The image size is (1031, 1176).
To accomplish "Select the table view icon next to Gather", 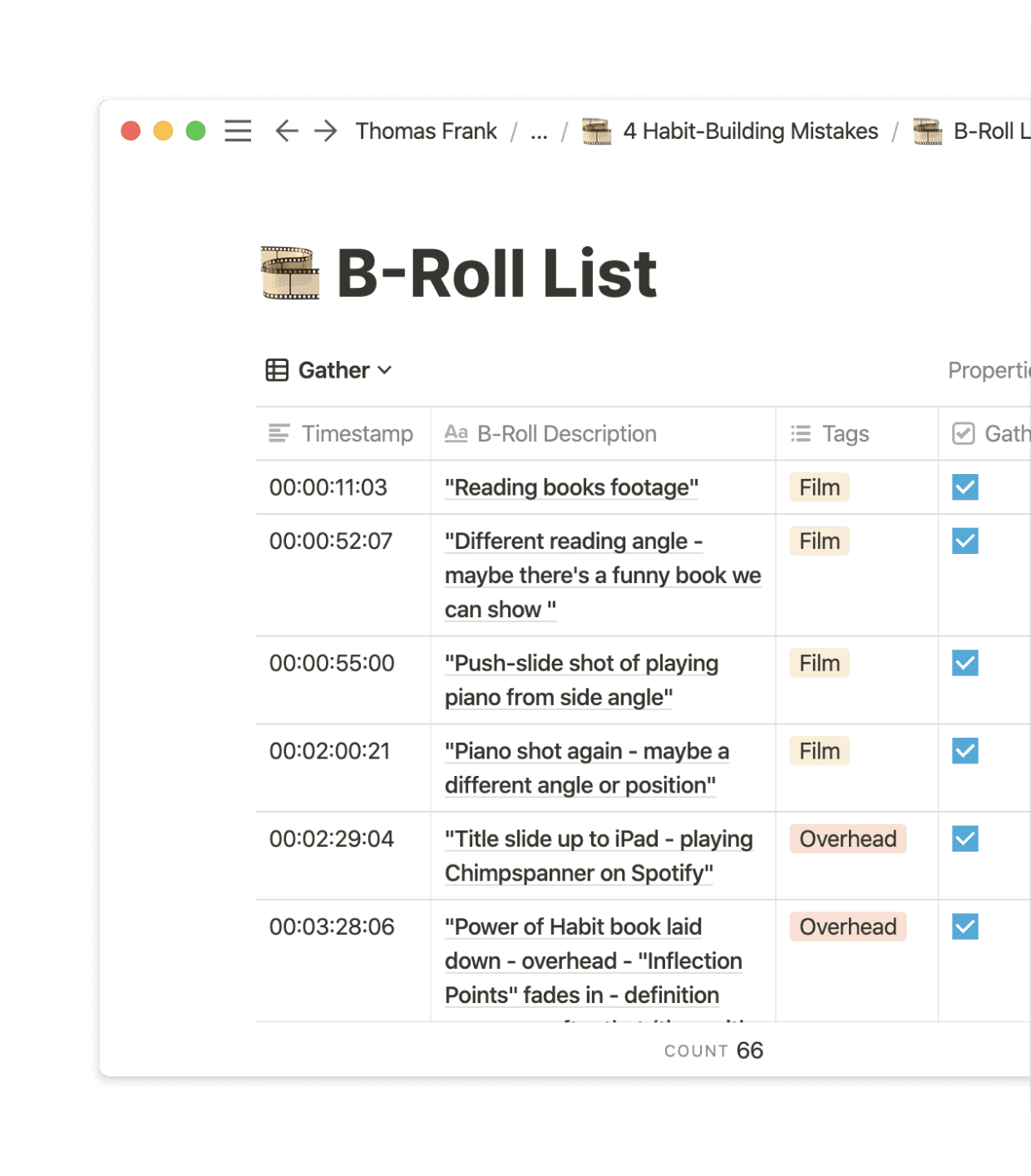I will point(275,370).
